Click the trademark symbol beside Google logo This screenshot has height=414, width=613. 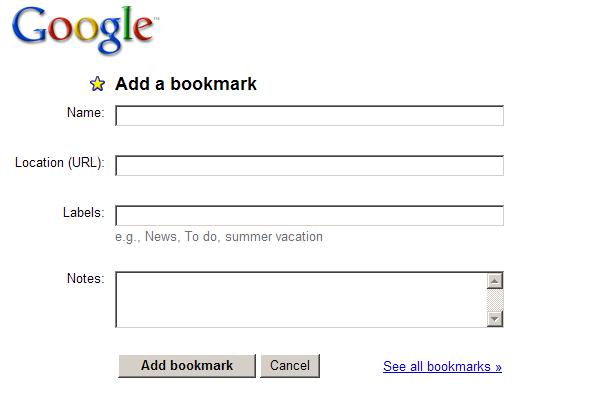click(156, 17)
